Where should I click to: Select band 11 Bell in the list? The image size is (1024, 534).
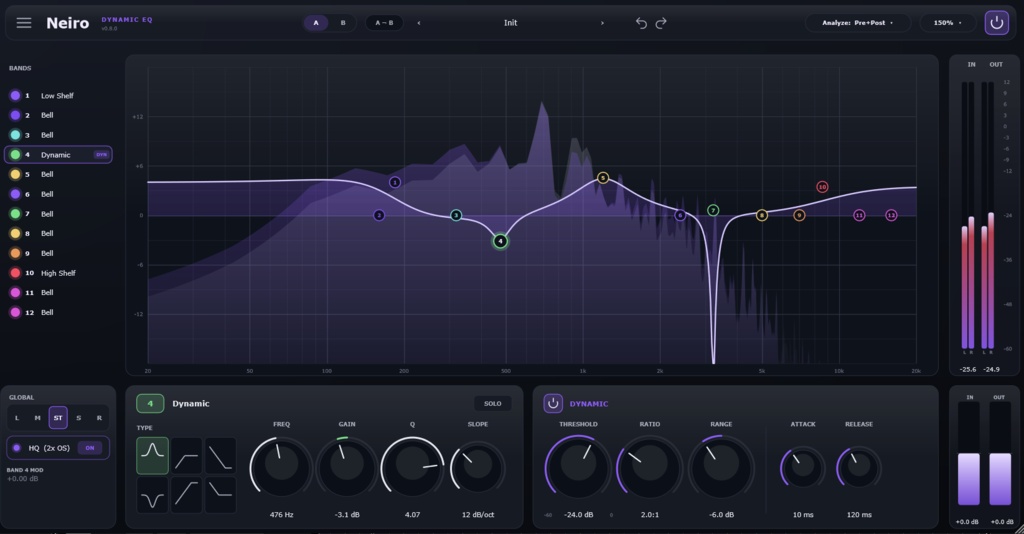57,292
